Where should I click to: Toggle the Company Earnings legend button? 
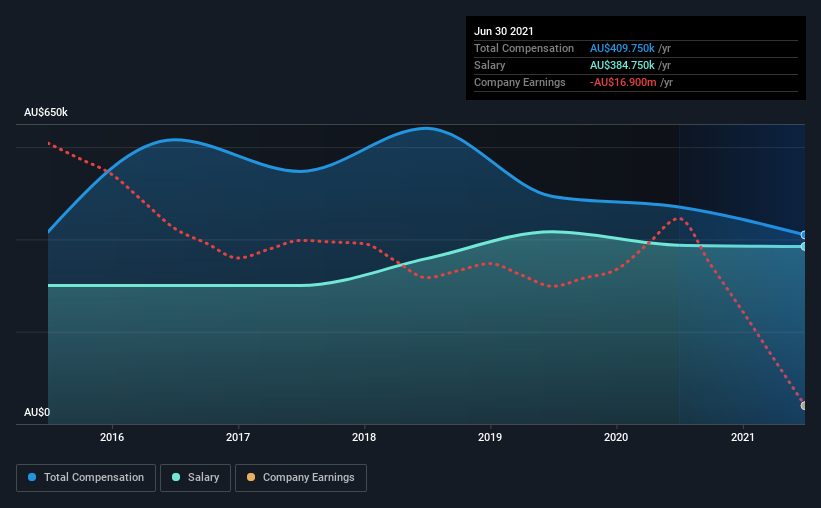tap(301, 478)
